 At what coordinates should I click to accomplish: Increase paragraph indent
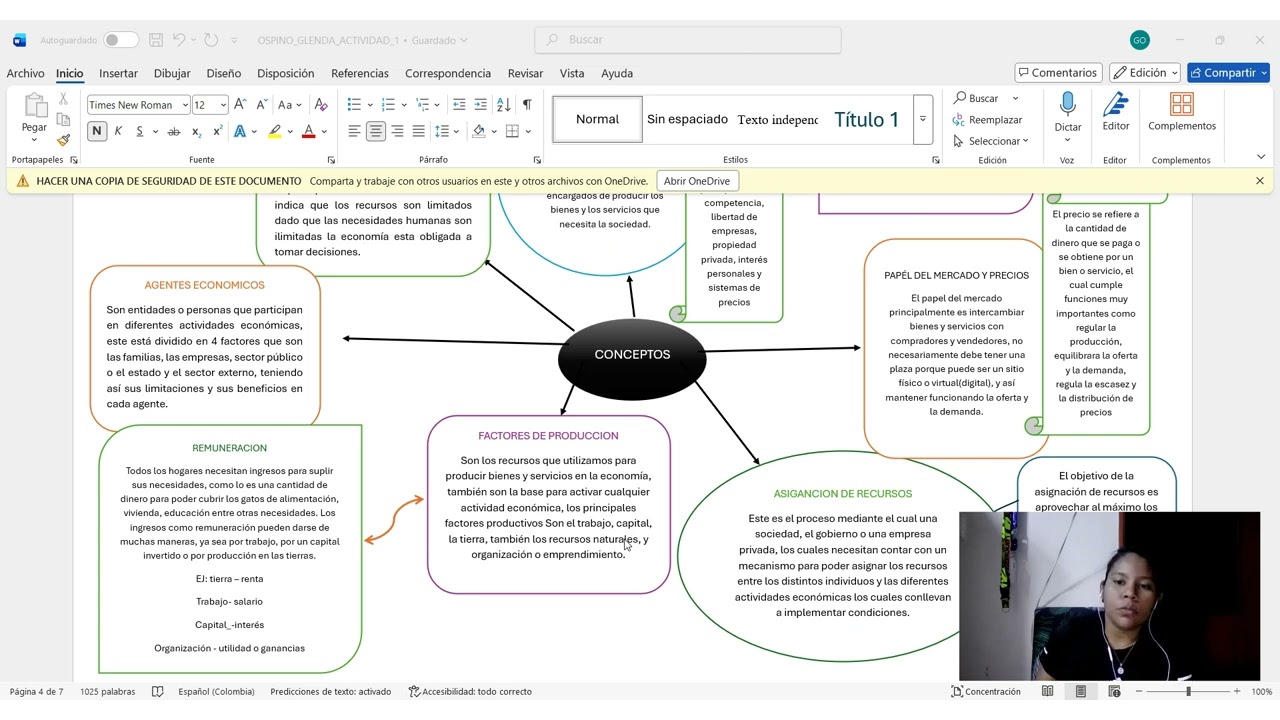point(480,104)
